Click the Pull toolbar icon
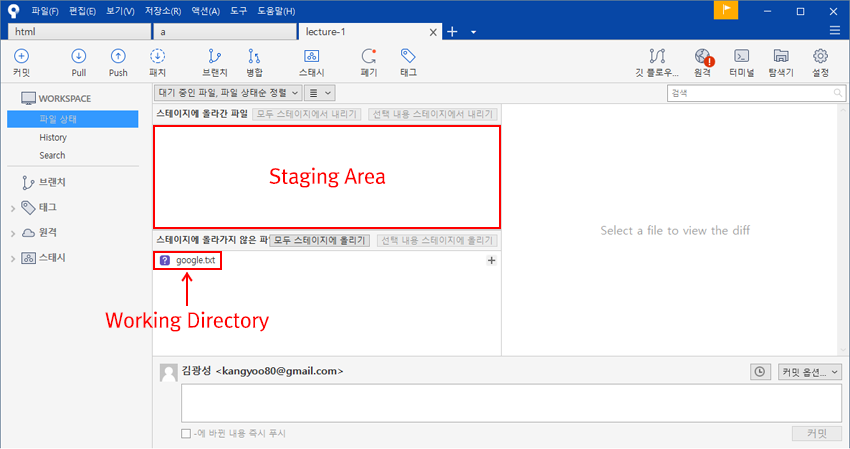This screenshot has height=449, width=850. (x=79, y=56)
